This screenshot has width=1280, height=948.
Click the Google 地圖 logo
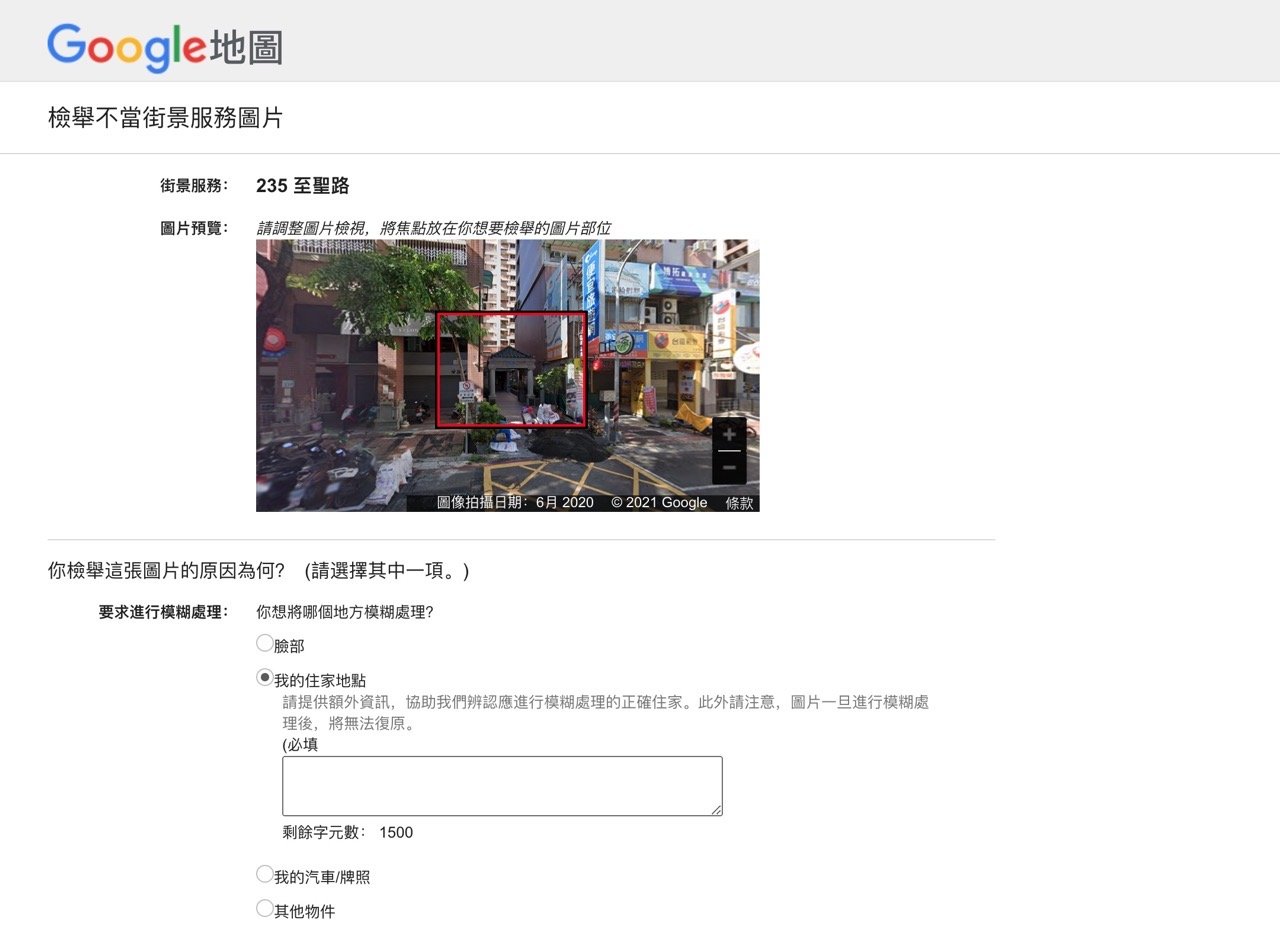(x=165, y=46)
